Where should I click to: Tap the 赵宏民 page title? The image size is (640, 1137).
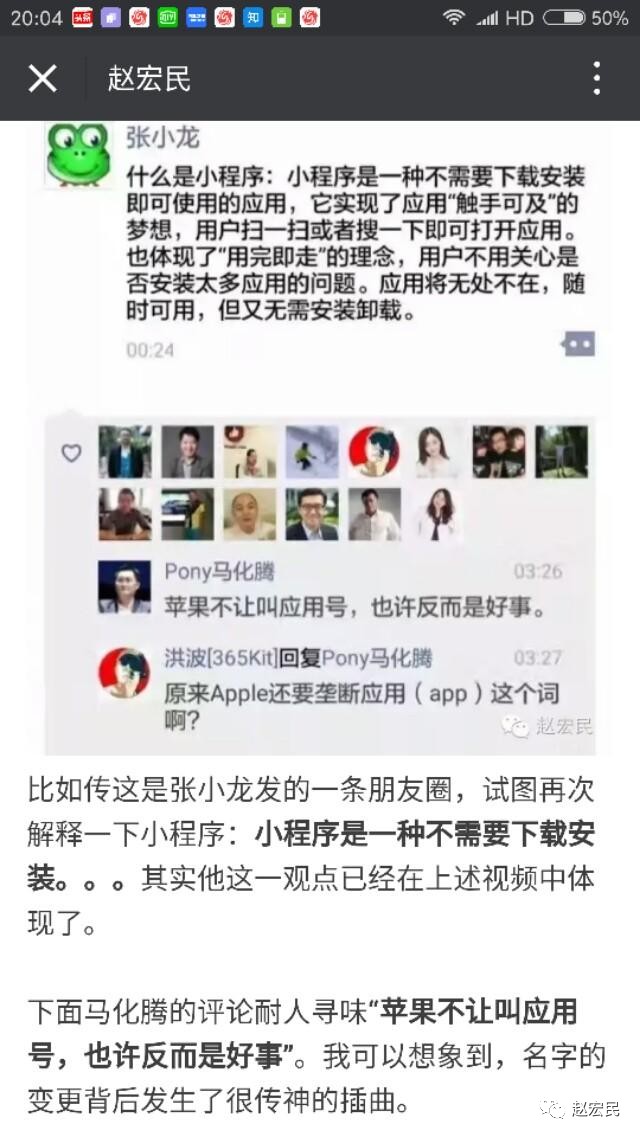149,78
